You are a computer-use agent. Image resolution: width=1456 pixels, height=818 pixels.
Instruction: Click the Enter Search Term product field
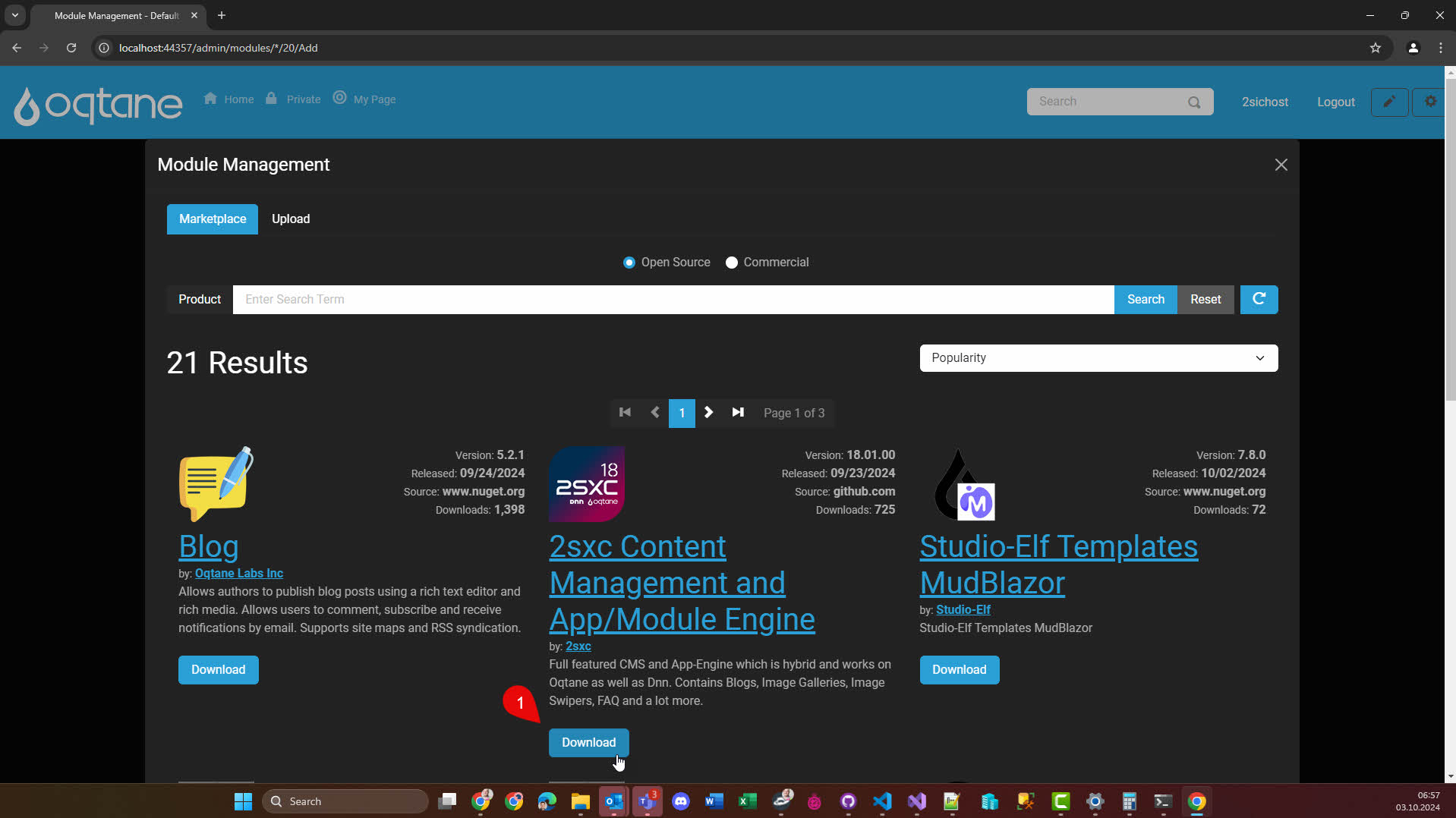[673, 300]
